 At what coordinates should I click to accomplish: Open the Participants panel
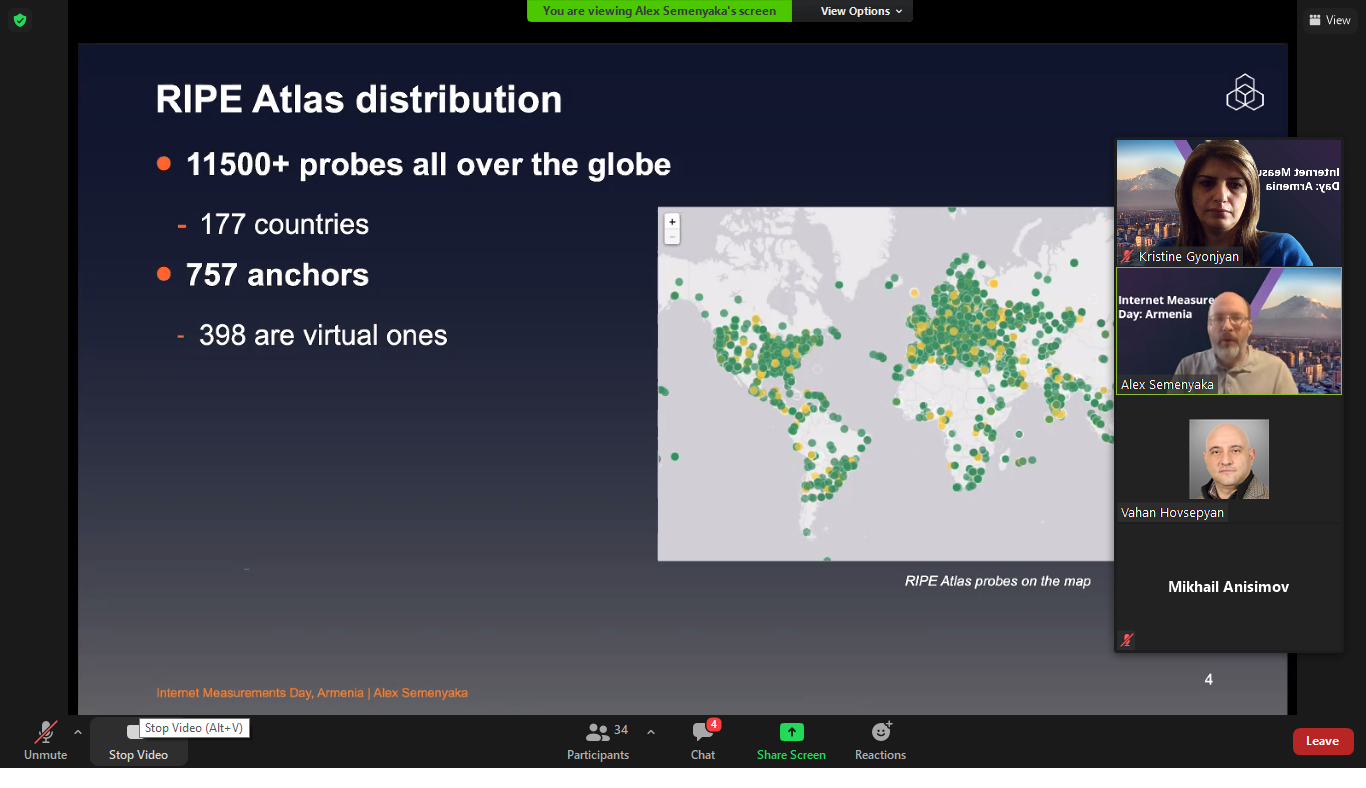point(598,741)
